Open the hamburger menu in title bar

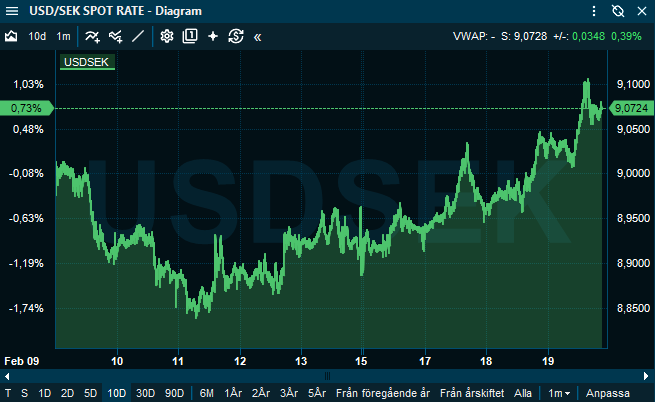tap(596, 11)
